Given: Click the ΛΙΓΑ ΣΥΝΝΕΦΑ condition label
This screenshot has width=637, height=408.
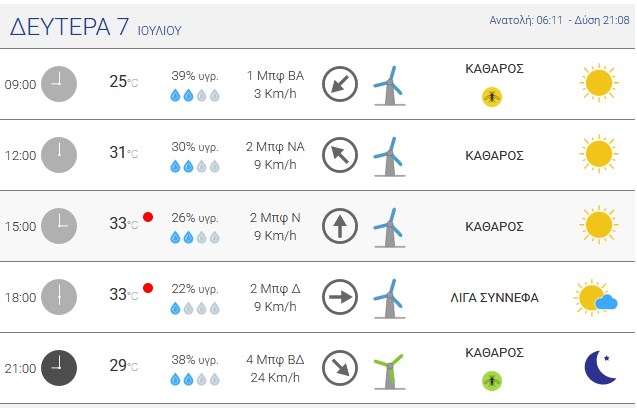Looking at the screenshot, I should point(494,297).
